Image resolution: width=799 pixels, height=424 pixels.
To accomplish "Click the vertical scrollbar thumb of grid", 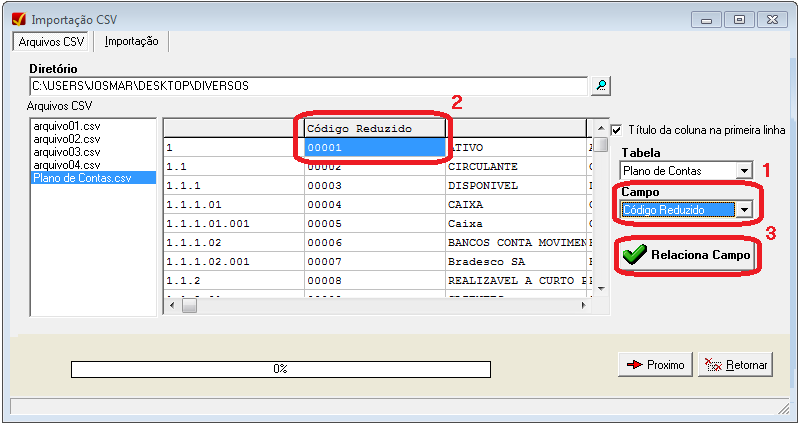I will tap(601, 144).
